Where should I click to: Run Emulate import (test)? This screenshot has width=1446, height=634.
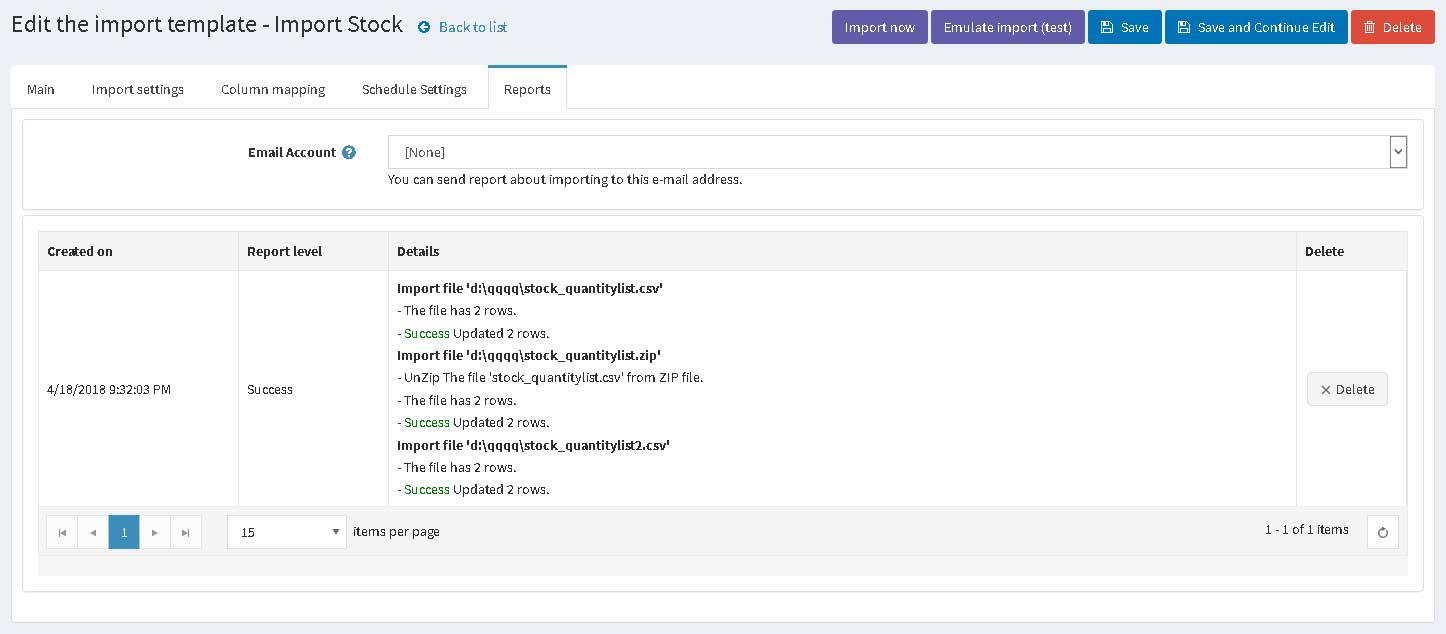pos(1008,27)
